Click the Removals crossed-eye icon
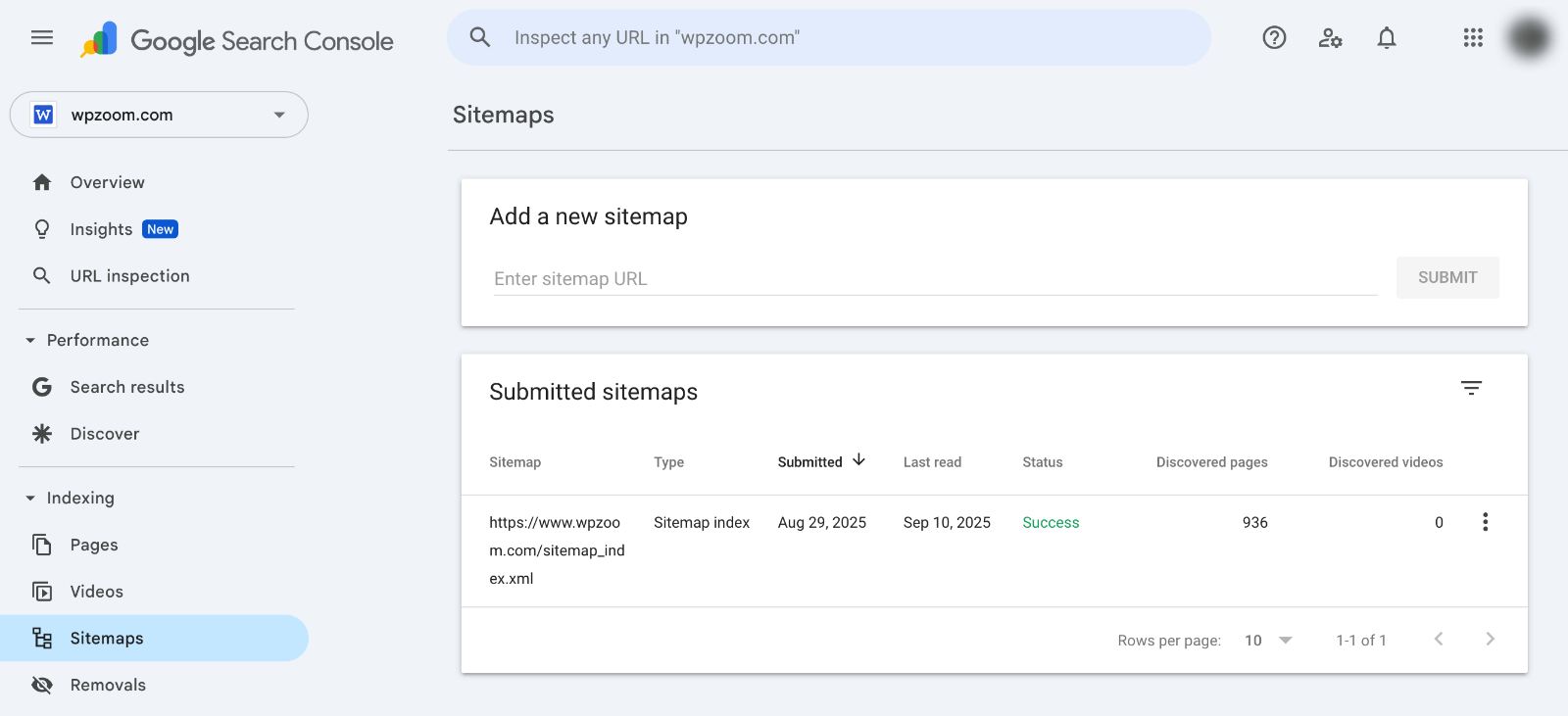The image size is (1568, 716). point(42,685)
